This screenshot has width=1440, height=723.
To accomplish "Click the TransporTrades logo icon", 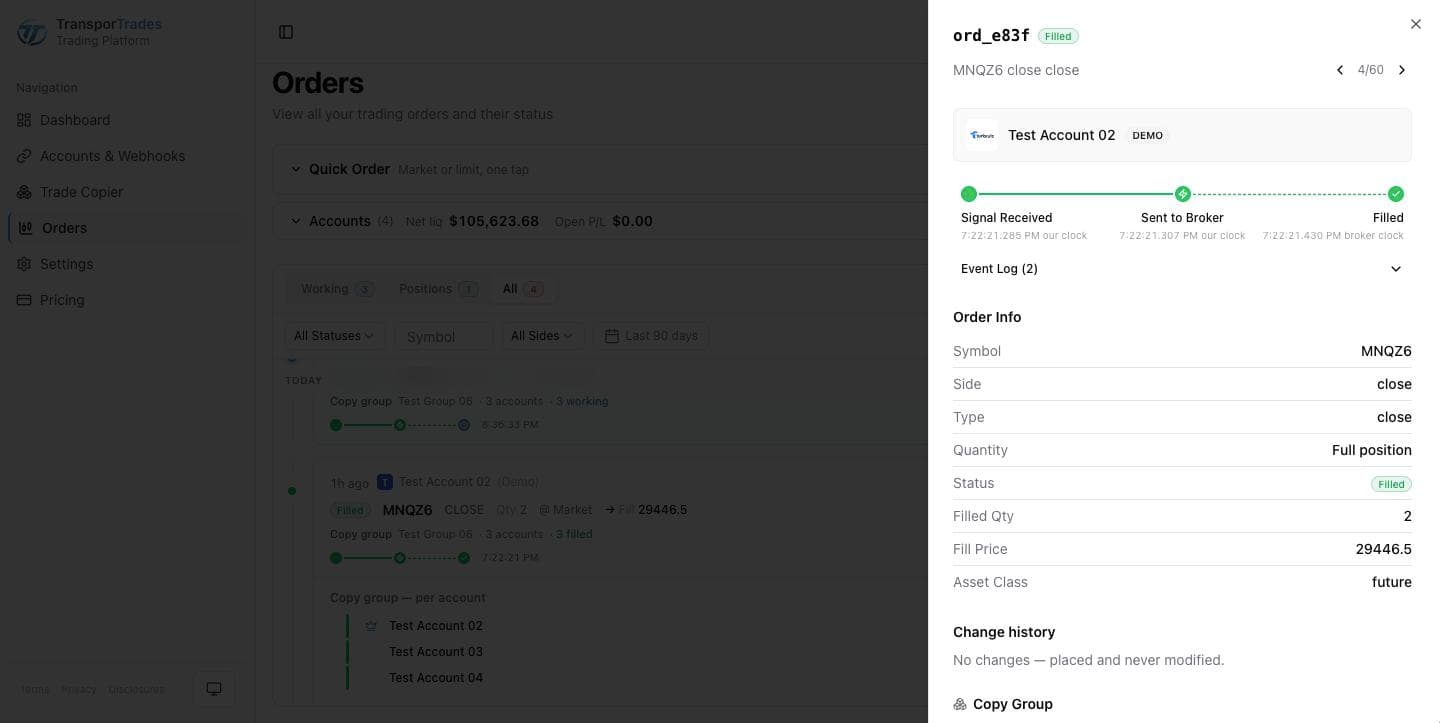I will (x=32, y=32).
